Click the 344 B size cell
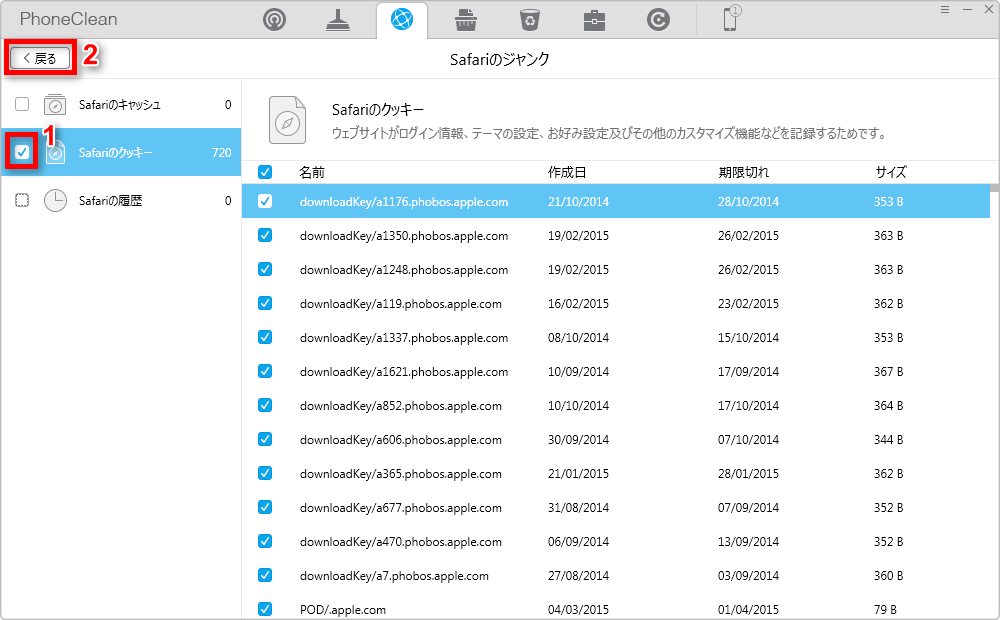 888,439
